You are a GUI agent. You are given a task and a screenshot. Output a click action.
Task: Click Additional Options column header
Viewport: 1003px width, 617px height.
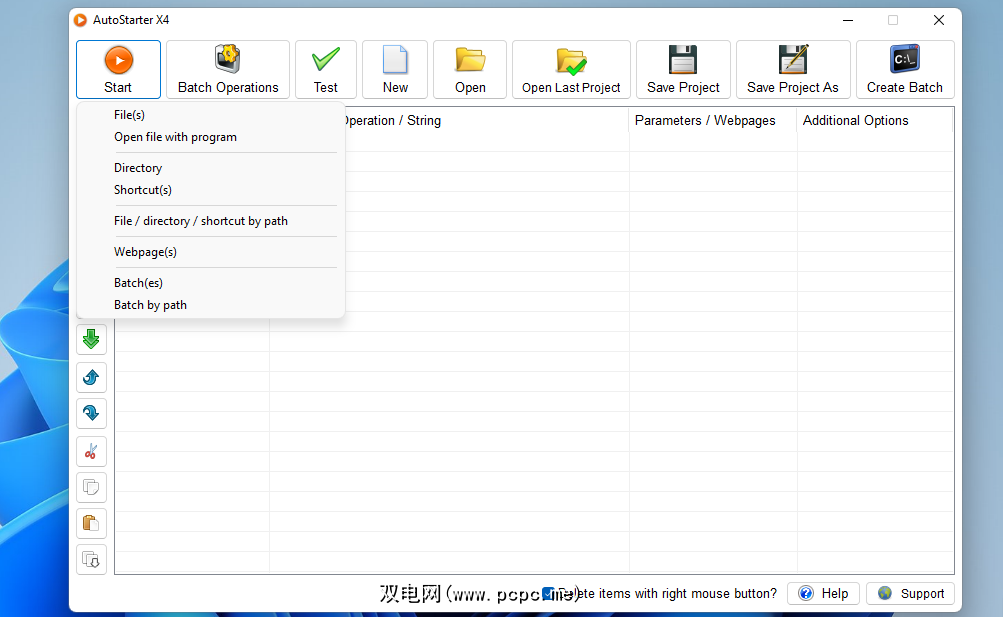874,121
